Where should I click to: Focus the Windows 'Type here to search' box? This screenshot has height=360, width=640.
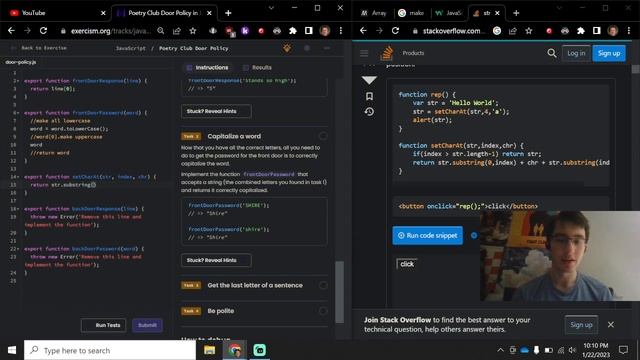coord(110,350)
